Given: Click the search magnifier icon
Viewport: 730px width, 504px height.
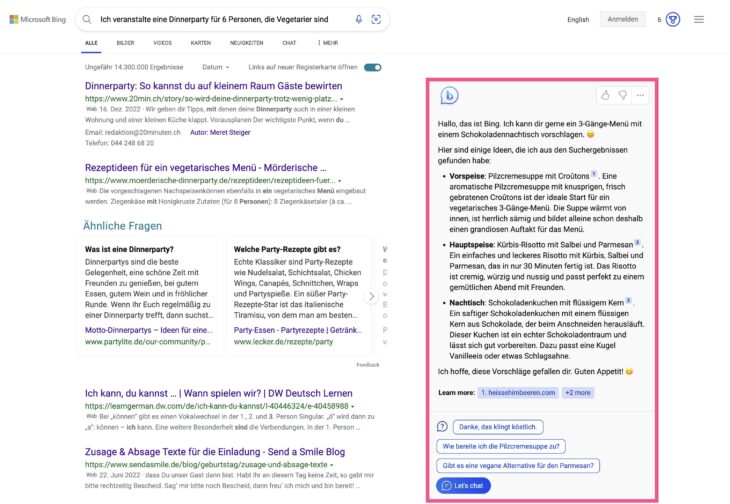Looking at the screenshot, I should click(x=87, y=20).
